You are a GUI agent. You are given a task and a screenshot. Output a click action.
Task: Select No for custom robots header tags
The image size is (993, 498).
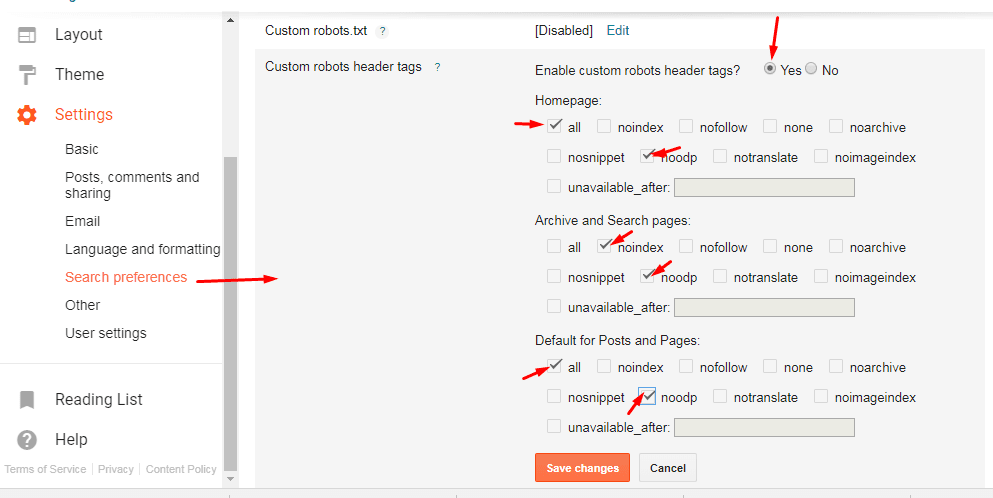(811, 69)
